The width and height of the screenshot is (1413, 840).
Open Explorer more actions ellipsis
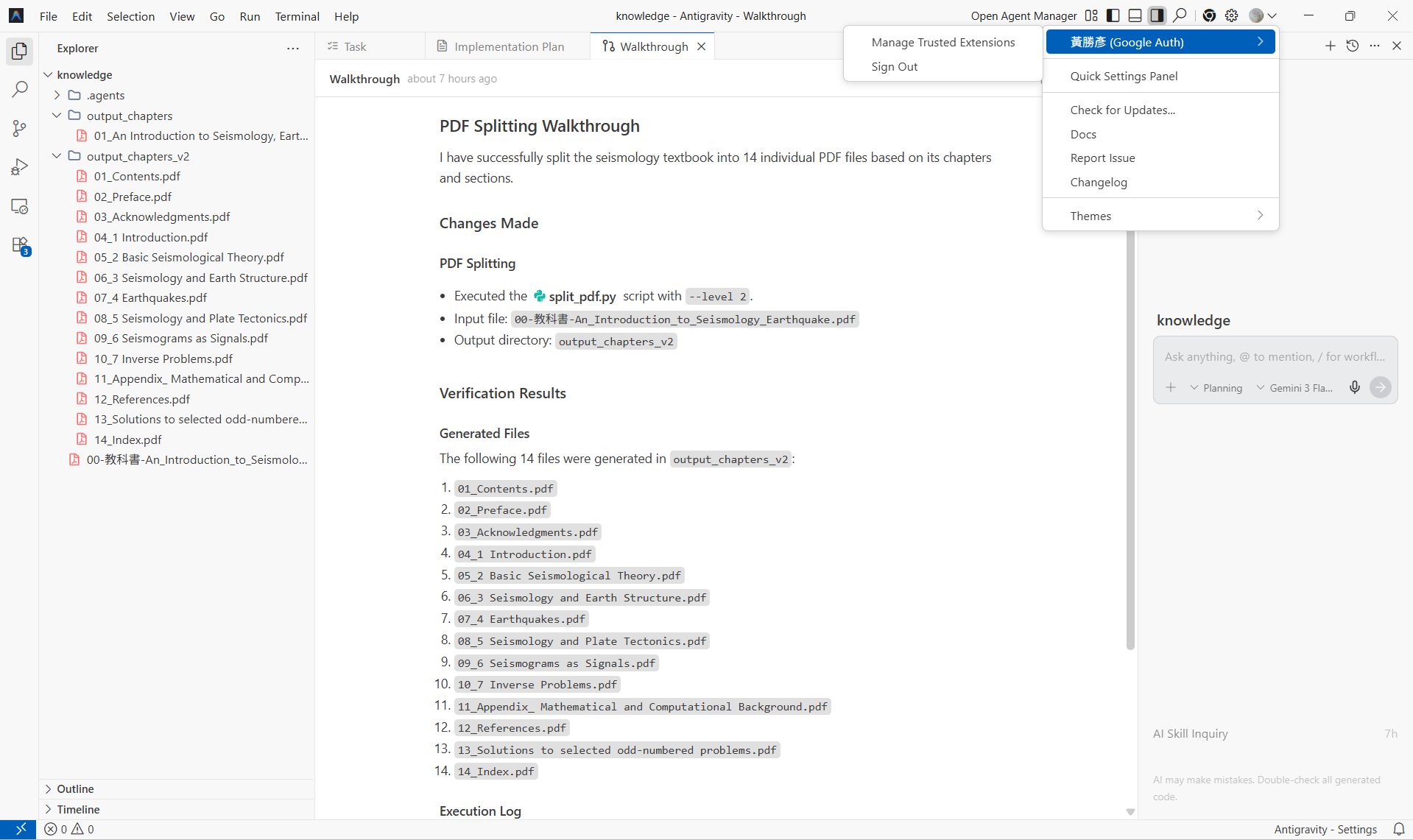(293, 49)
